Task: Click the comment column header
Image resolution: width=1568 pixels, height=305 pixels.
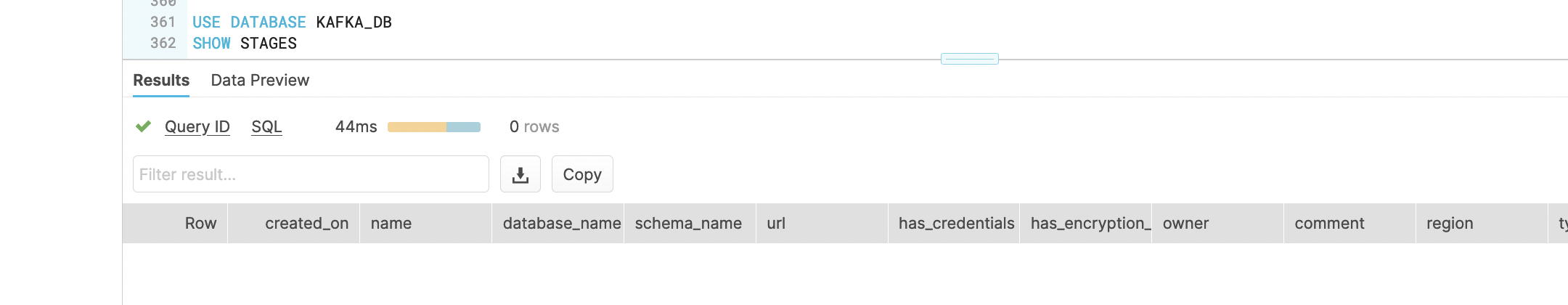Action: pos(1329,223)
